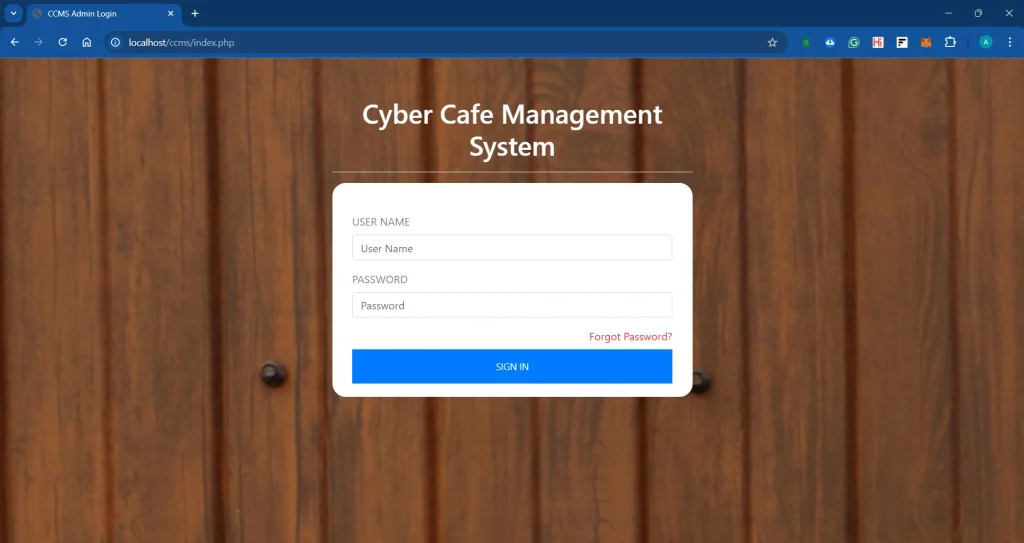This screenshot has width=1024, height=543.
Task: Click the USER NAME label
Action: click(381, 222)
